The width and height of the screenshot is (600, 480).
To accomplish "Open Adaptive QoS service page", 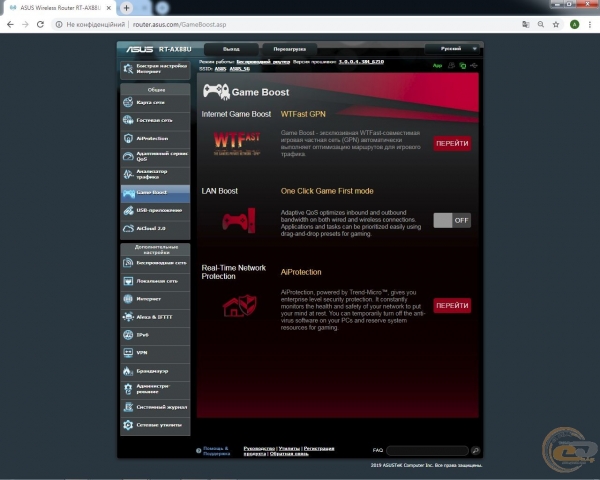I will (x=155, y=157).
